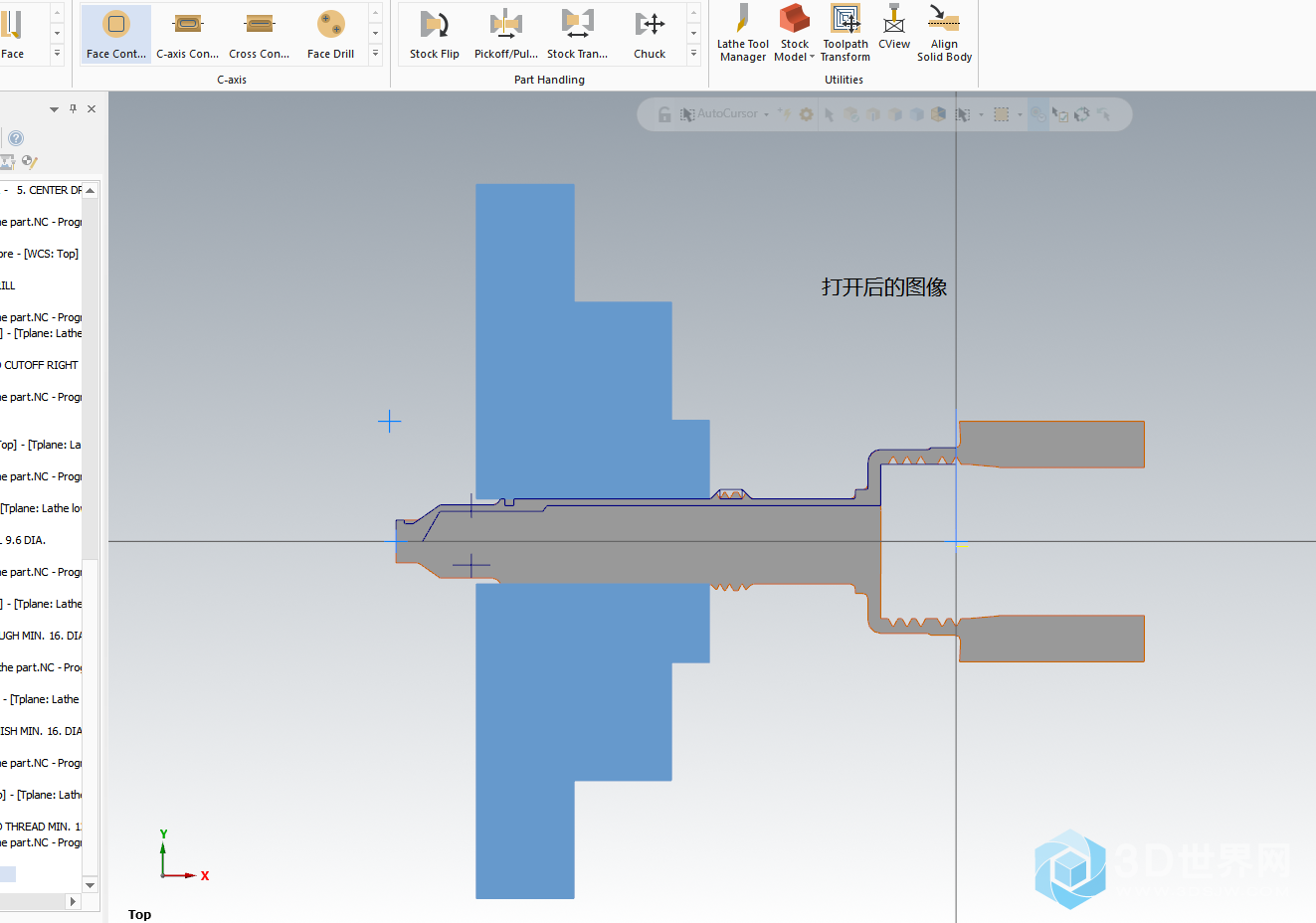
Task: Expand the Part Handling gallery
Action: pos(693,54)
